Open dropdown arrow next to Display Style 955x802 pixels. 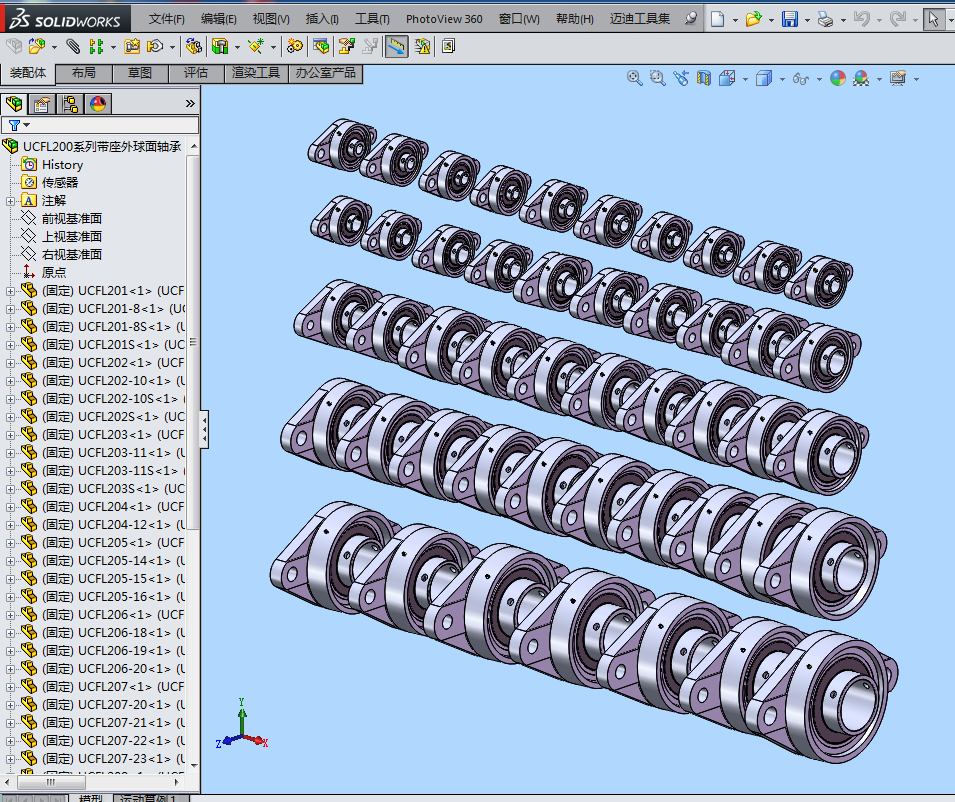[782, 79]
